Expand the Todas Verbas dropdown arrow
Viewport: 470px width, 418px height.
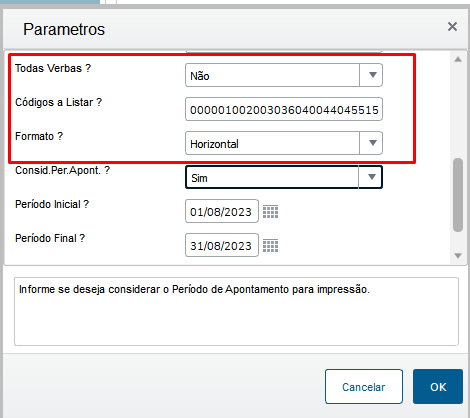pyautogui.click(x=372, y=75)
